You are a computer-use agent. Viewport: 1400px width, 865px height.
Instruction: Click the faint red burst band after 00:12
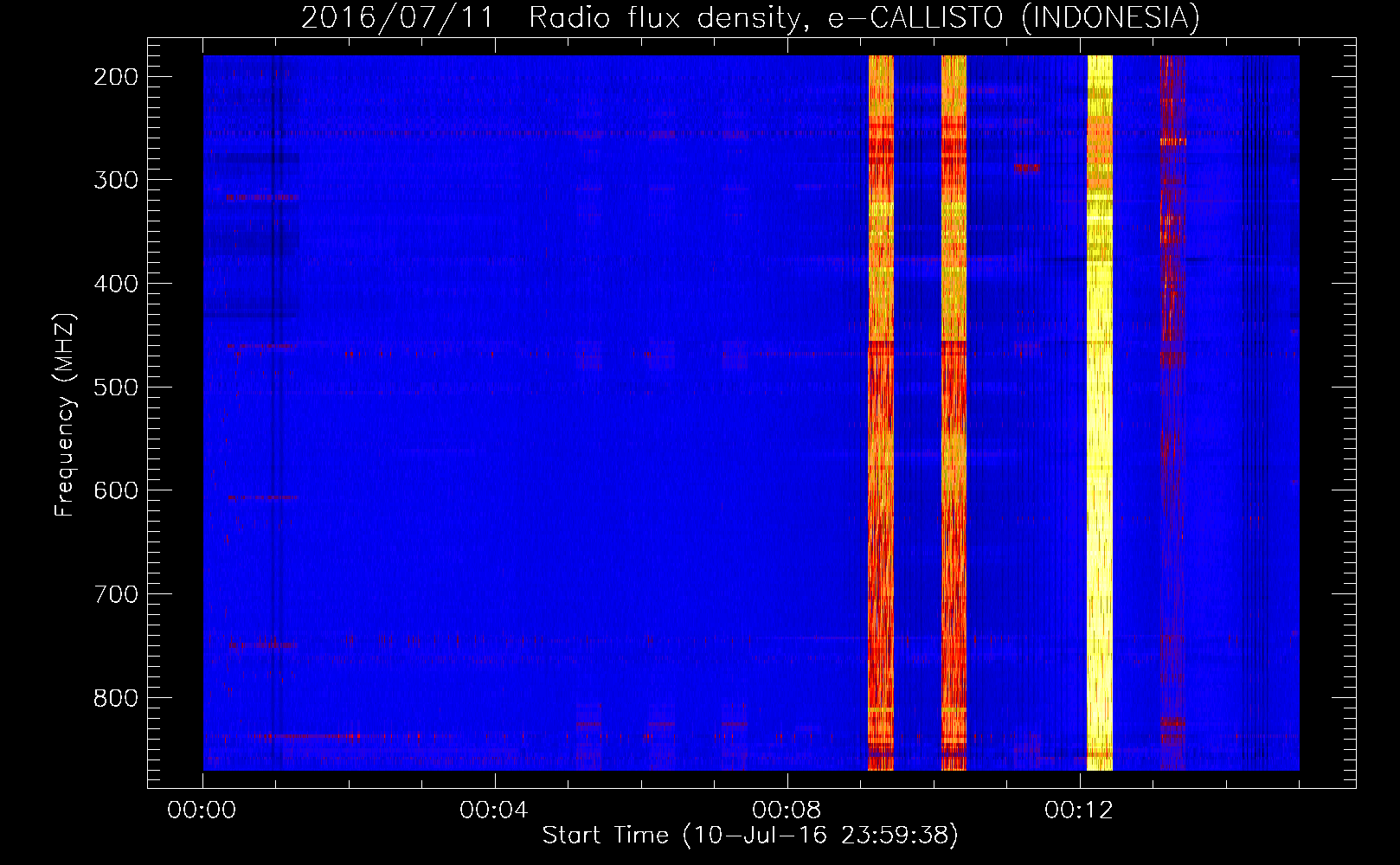[1172, 413]
